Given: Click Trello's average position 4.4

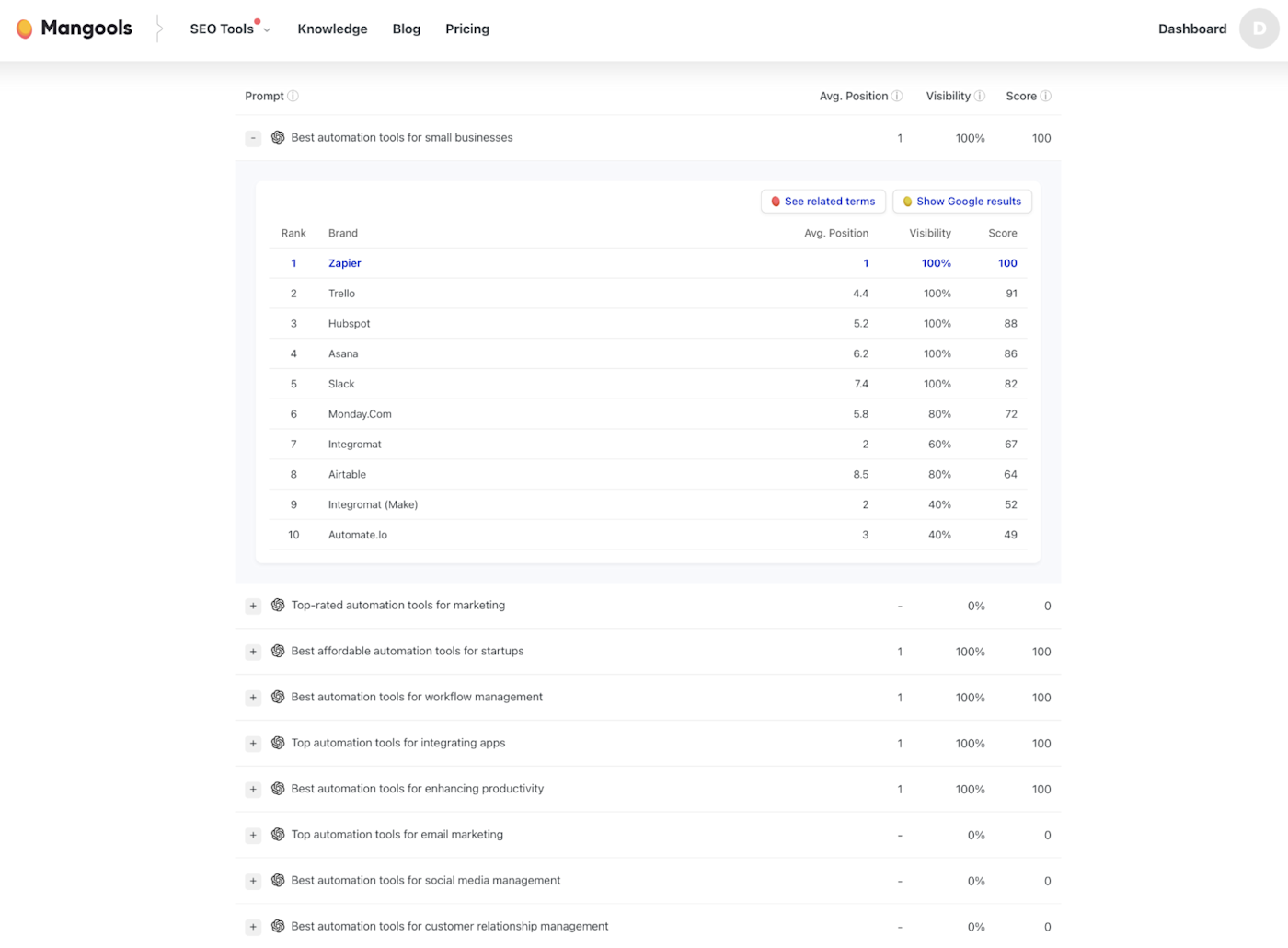Looking at the screenshot, I should (860, 294).
